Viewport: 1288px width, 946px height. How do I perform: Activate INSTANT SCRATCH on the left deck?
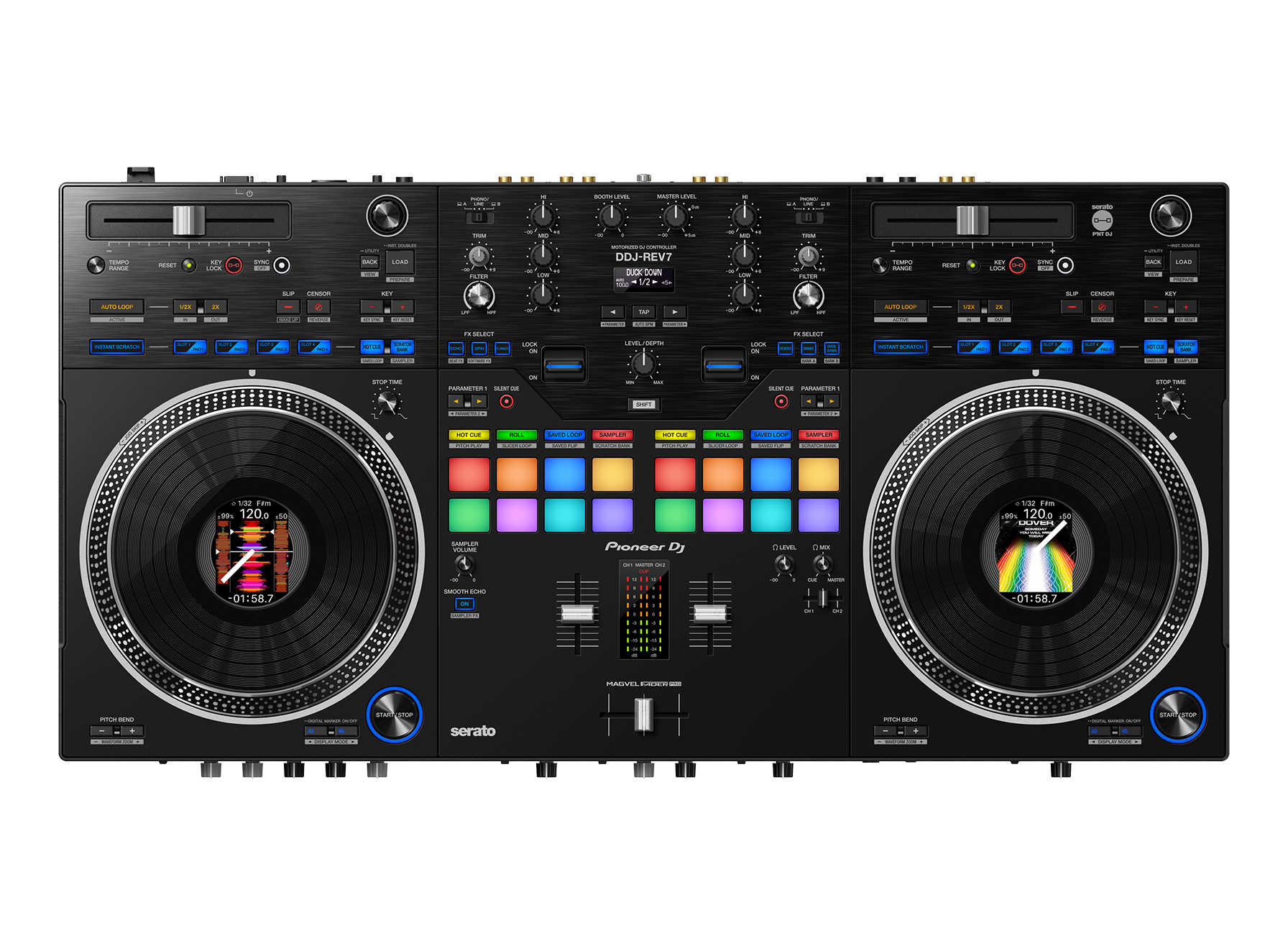pos(116,346)
